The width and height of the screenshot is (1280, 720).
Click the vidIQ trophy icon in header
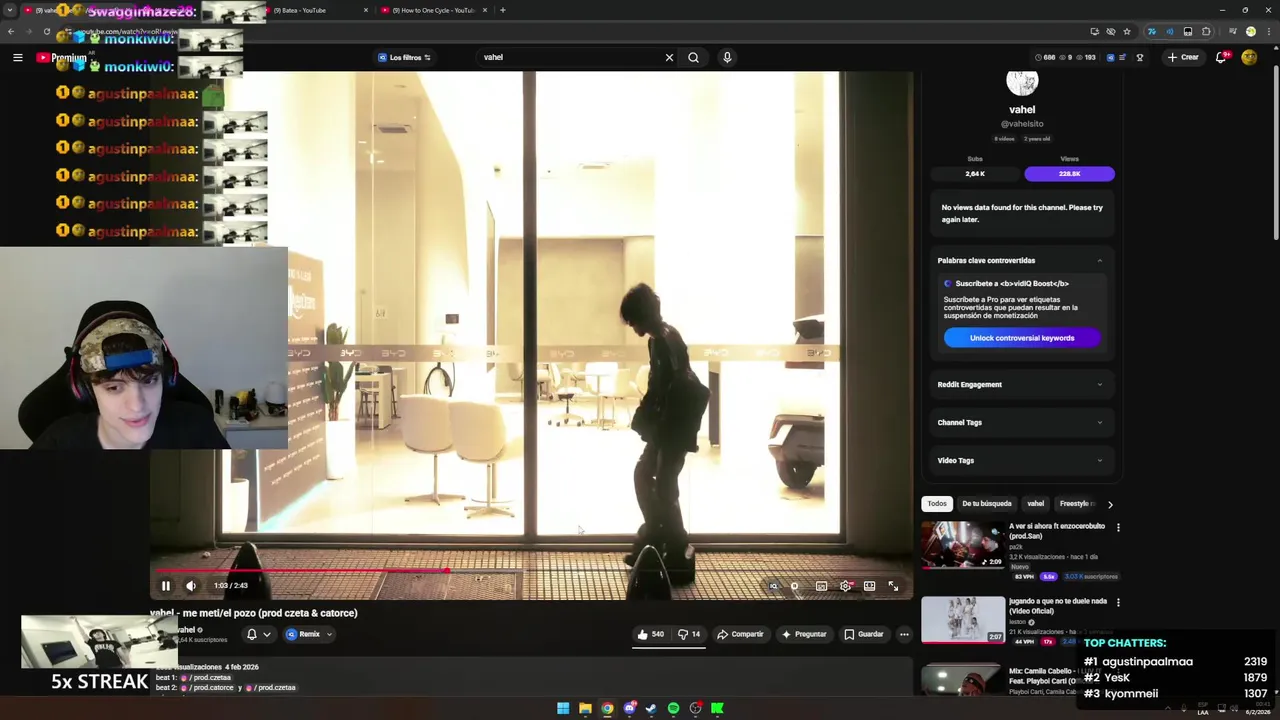click(x=1140, y=57)
